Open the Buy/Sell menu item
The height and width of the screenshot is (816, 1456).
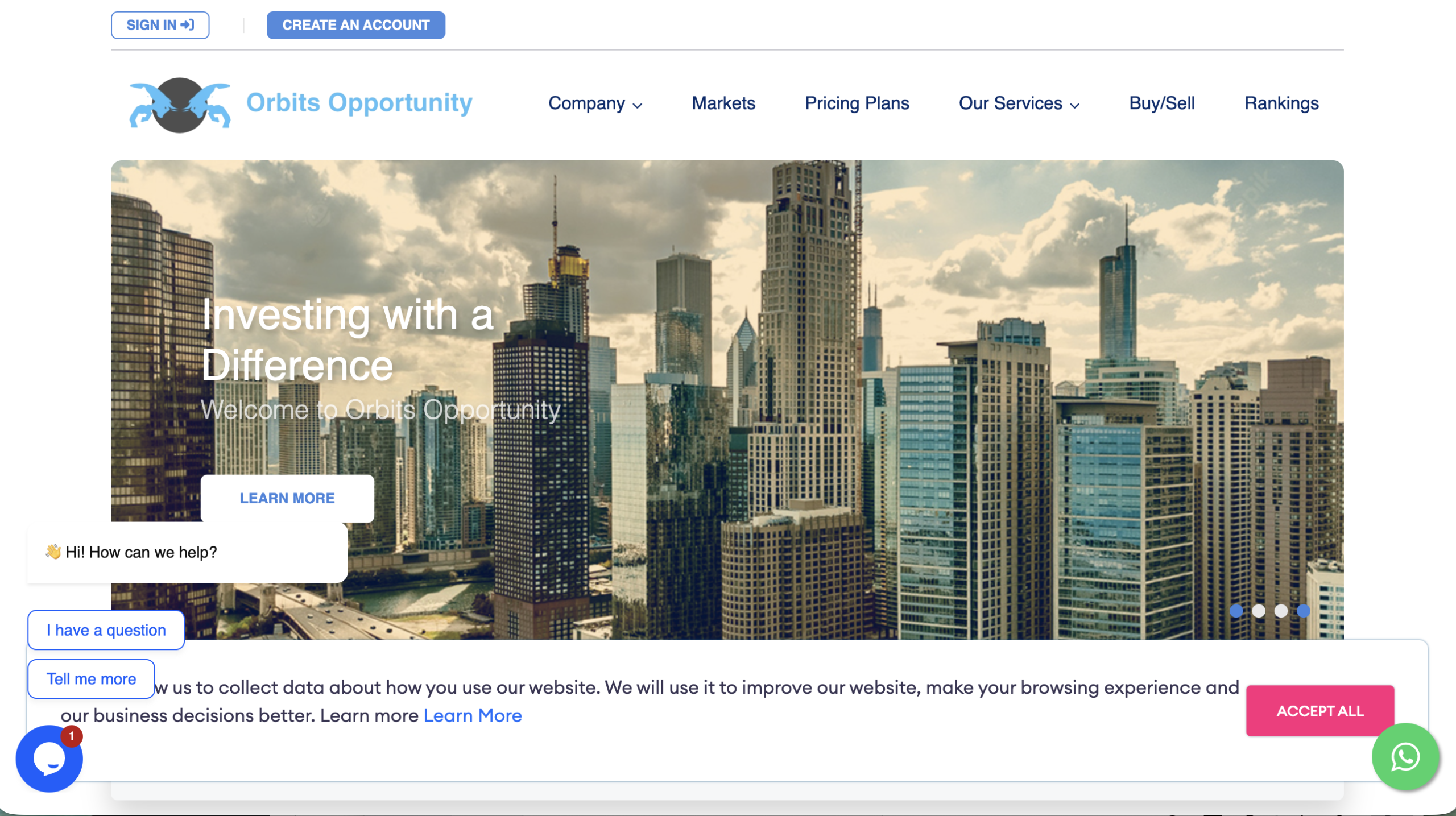pyautogui.click(x=1161, y=103)
